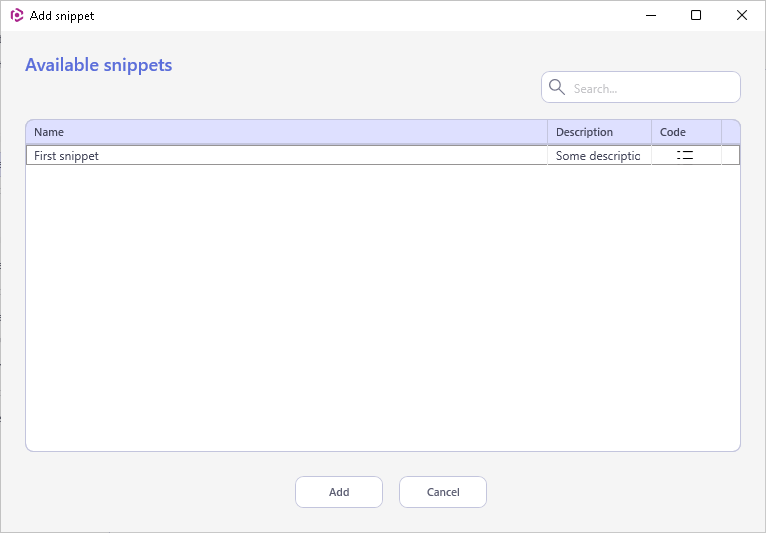
Task: Click the app logo in the title bar
Action: 17,15
